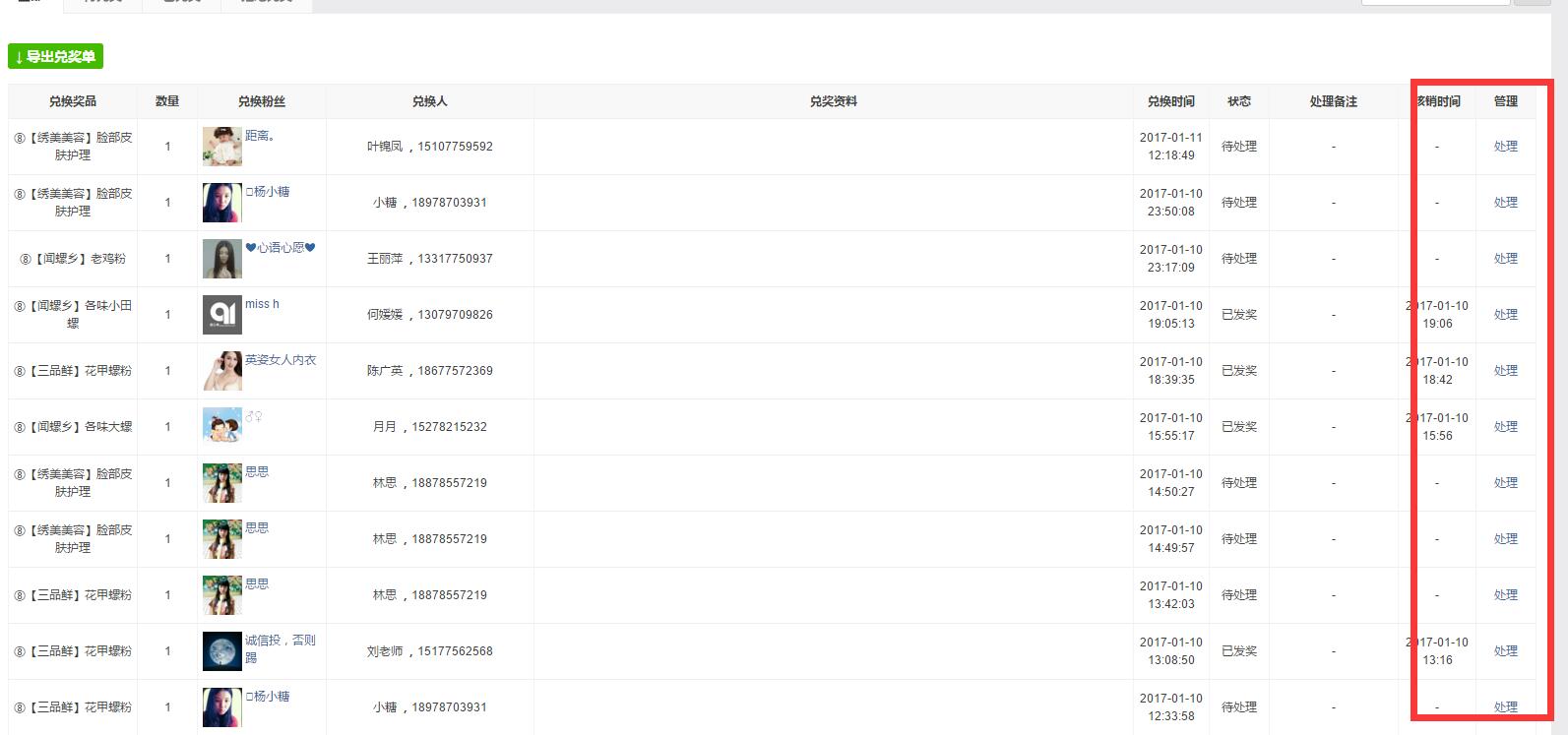
Task: Open 处理 for 陈广英's 花甲螺粉 order
Action: (x=1505, y=371)
